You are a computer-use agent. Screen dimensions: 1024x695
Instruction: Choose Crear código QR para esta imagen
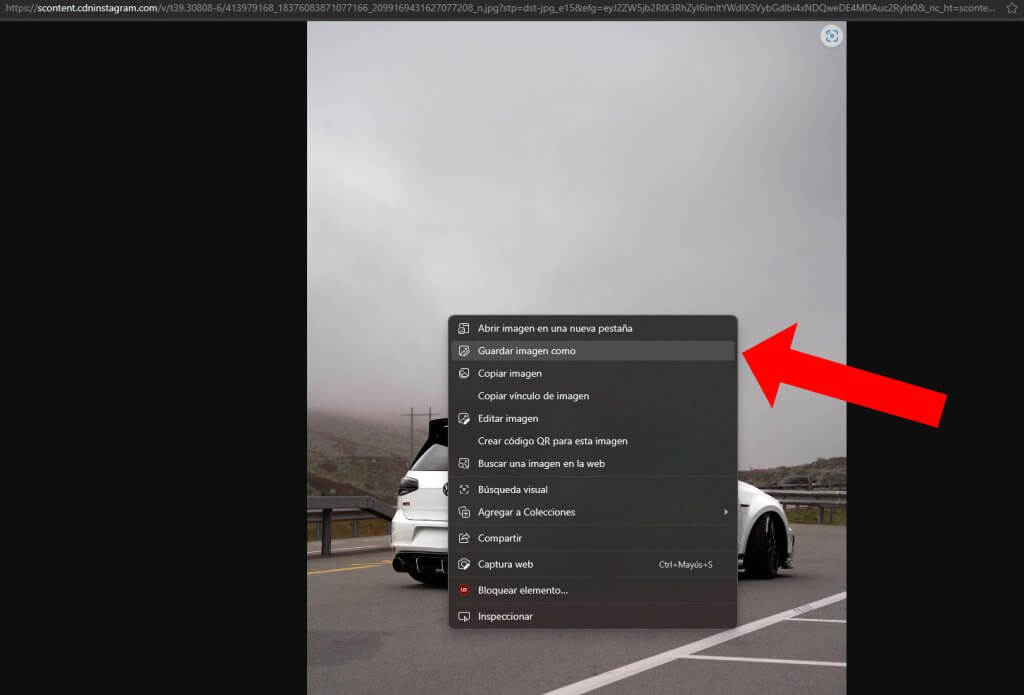point(593,441)
